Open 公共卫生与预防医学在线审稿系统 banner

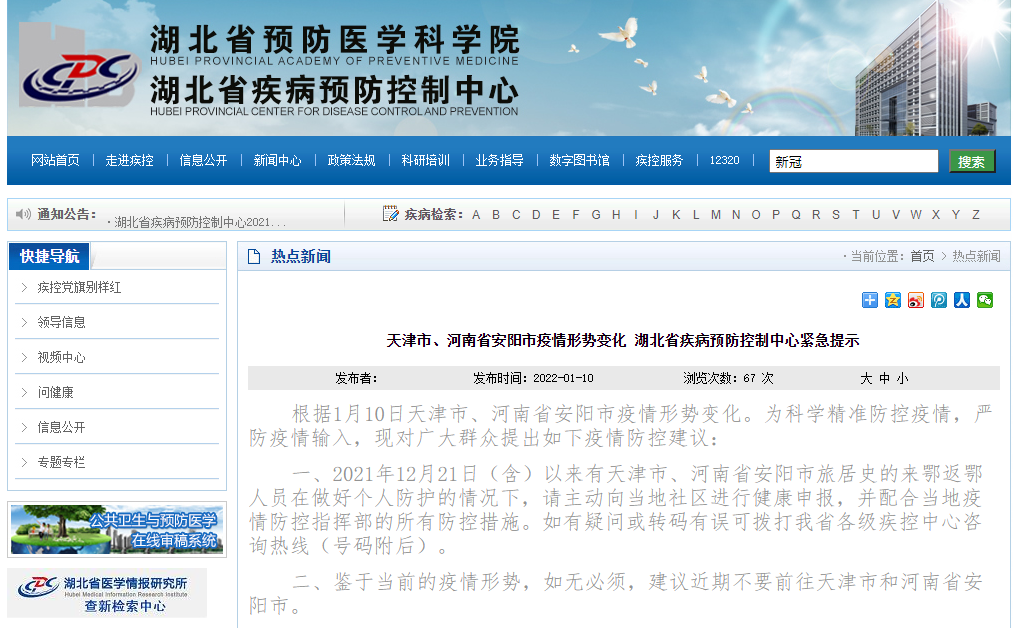(x=117, y=530)
